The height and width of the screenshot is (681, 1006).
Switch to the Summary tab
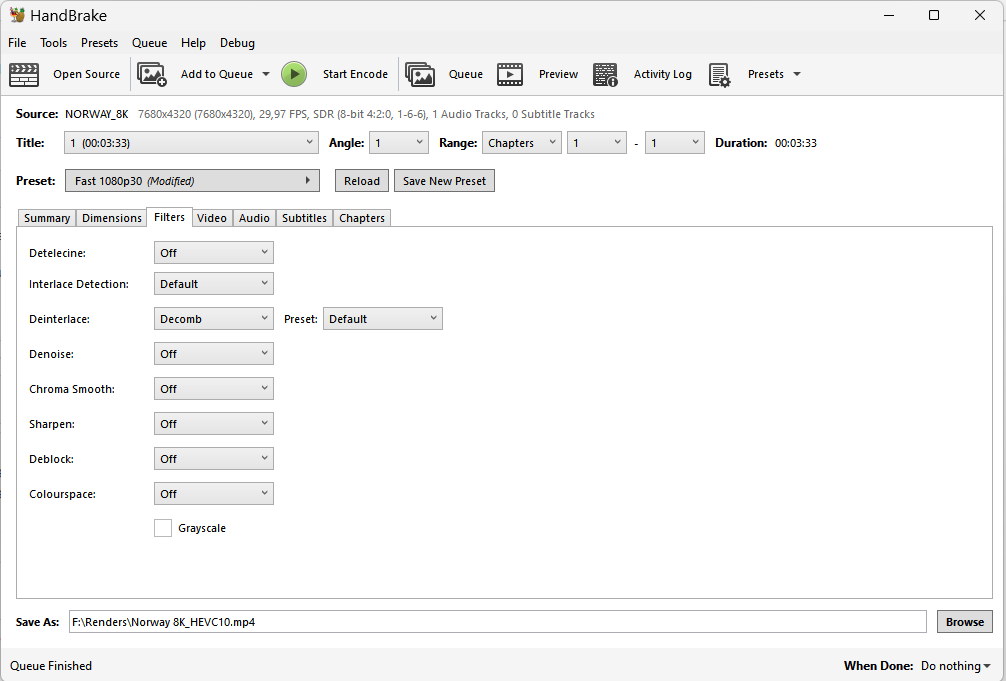[47, 218]
